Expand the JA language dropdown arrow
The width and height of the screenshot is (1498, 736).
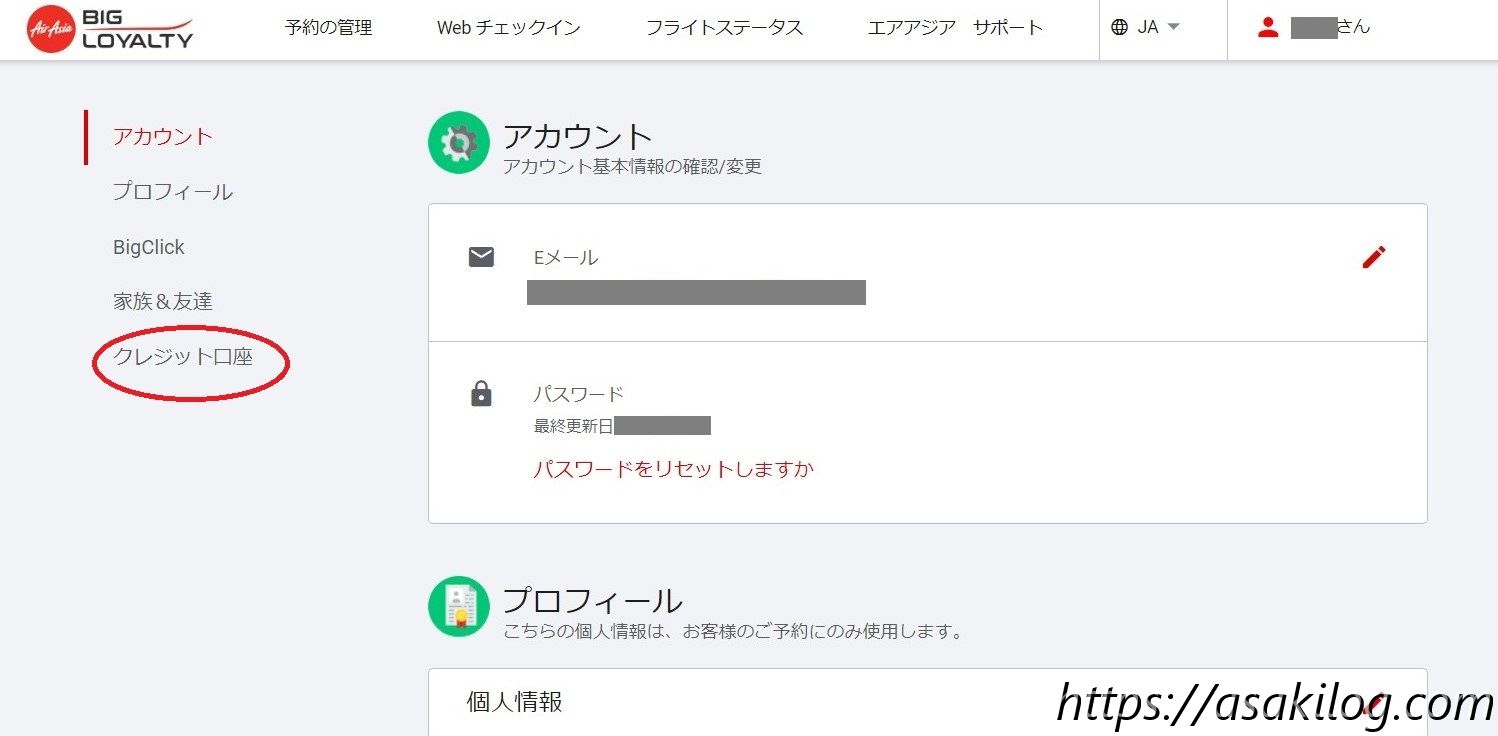click(x=1174, y=28)
